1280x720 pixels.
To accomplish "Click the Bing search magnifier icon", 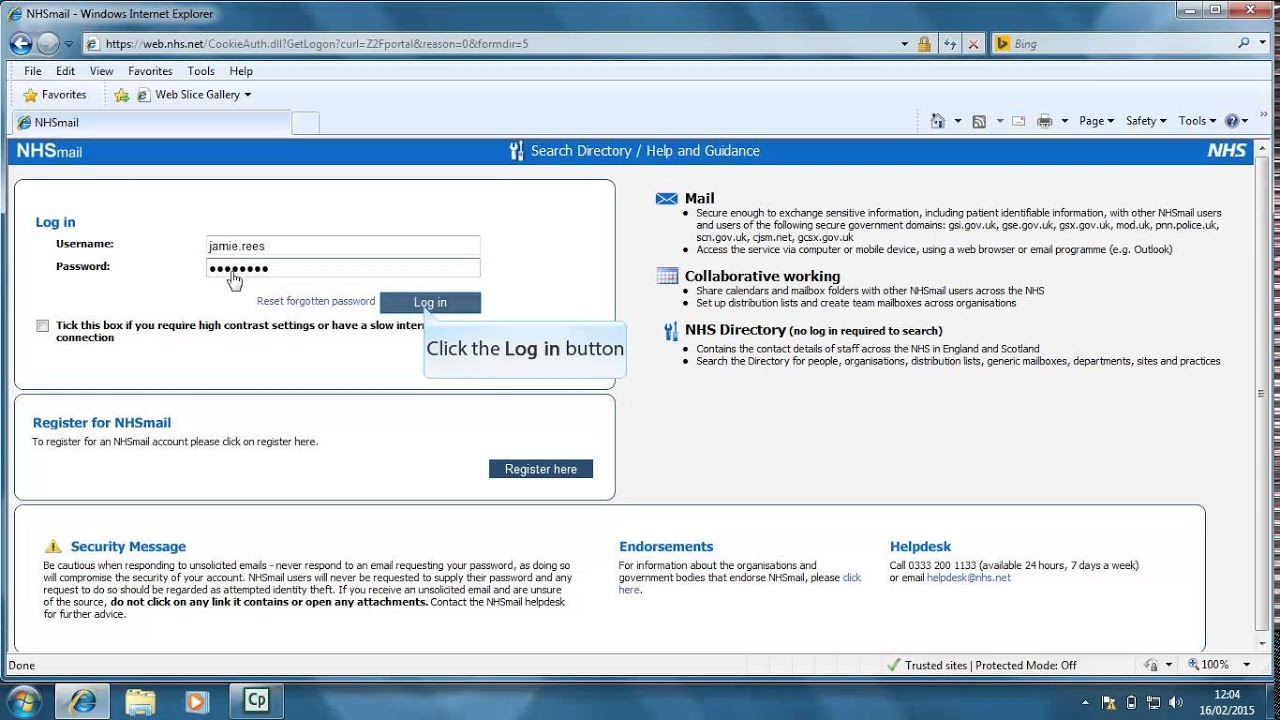I will 1244,43.
